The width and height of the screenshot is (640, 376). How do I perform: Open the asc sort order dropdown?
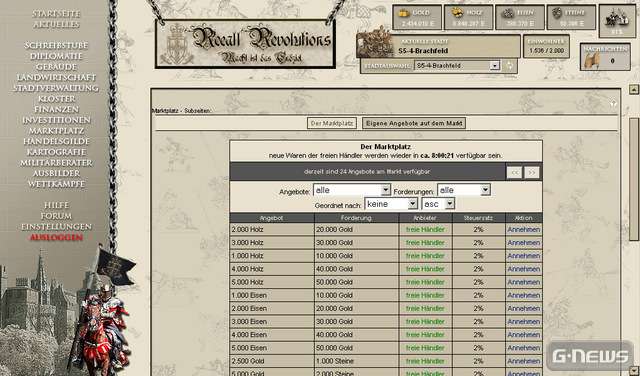(438, 204)
